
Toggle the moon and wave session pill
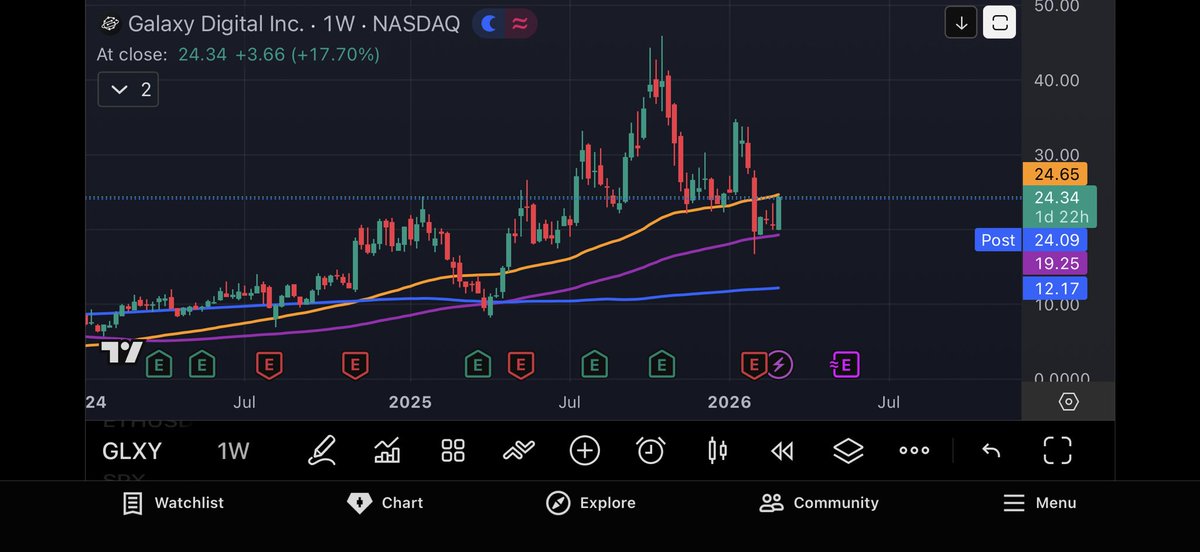pos(504,24)
